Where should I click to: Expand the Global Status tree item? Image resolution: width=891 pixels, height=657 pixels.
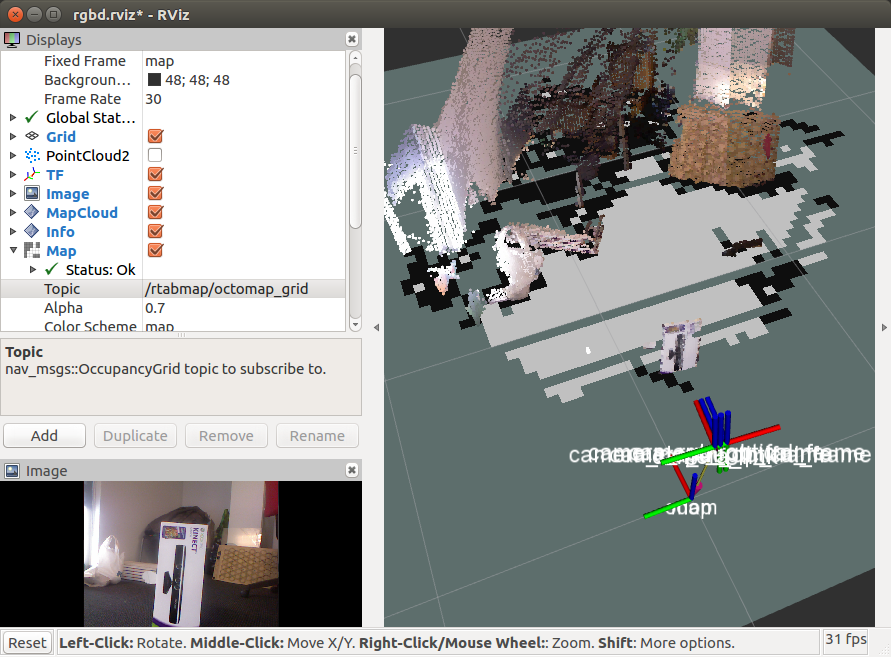[x=13, y=118]
